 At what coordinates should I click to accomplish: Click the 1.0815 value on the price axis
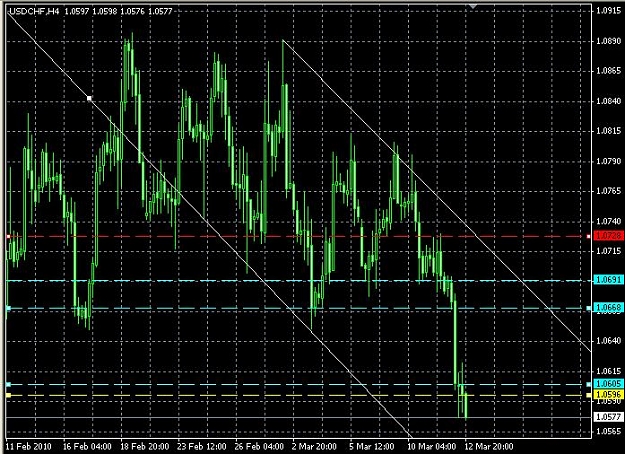(608, 131)
